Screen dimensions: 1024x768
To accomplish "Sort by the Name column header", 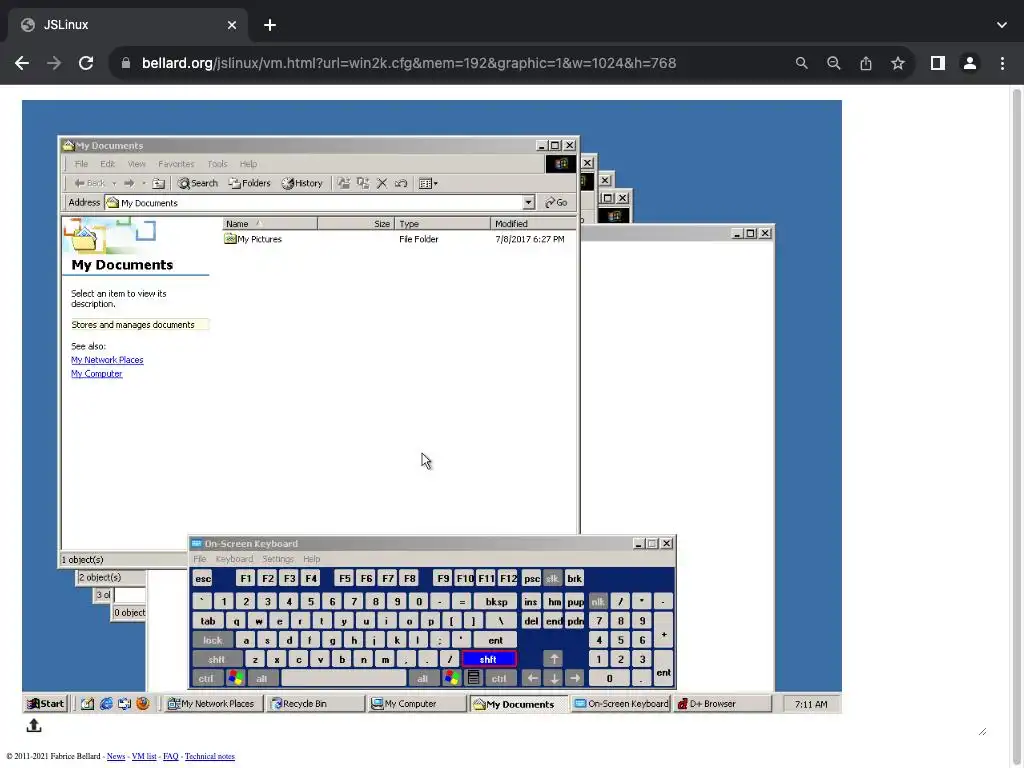I will pos(270,223).
